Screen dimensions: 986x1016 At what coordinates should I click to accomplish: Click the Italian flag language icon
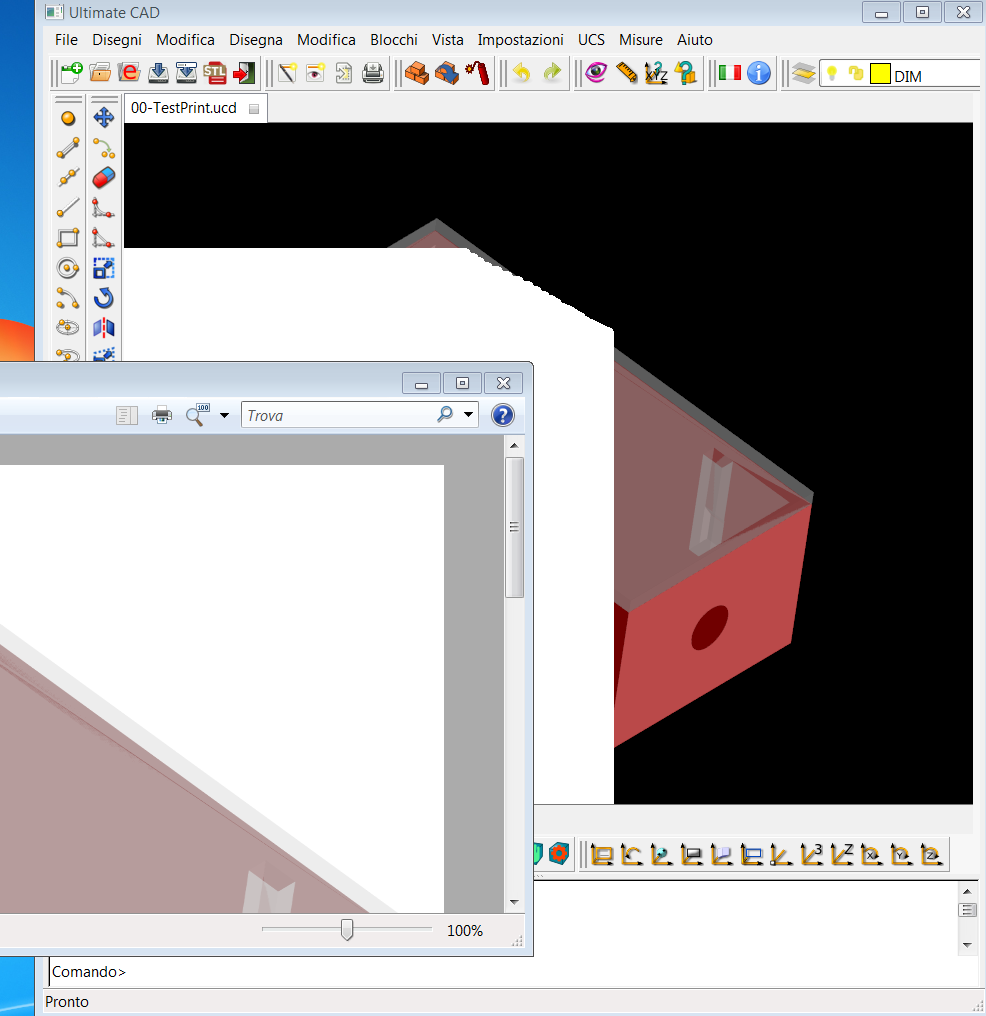730,73
